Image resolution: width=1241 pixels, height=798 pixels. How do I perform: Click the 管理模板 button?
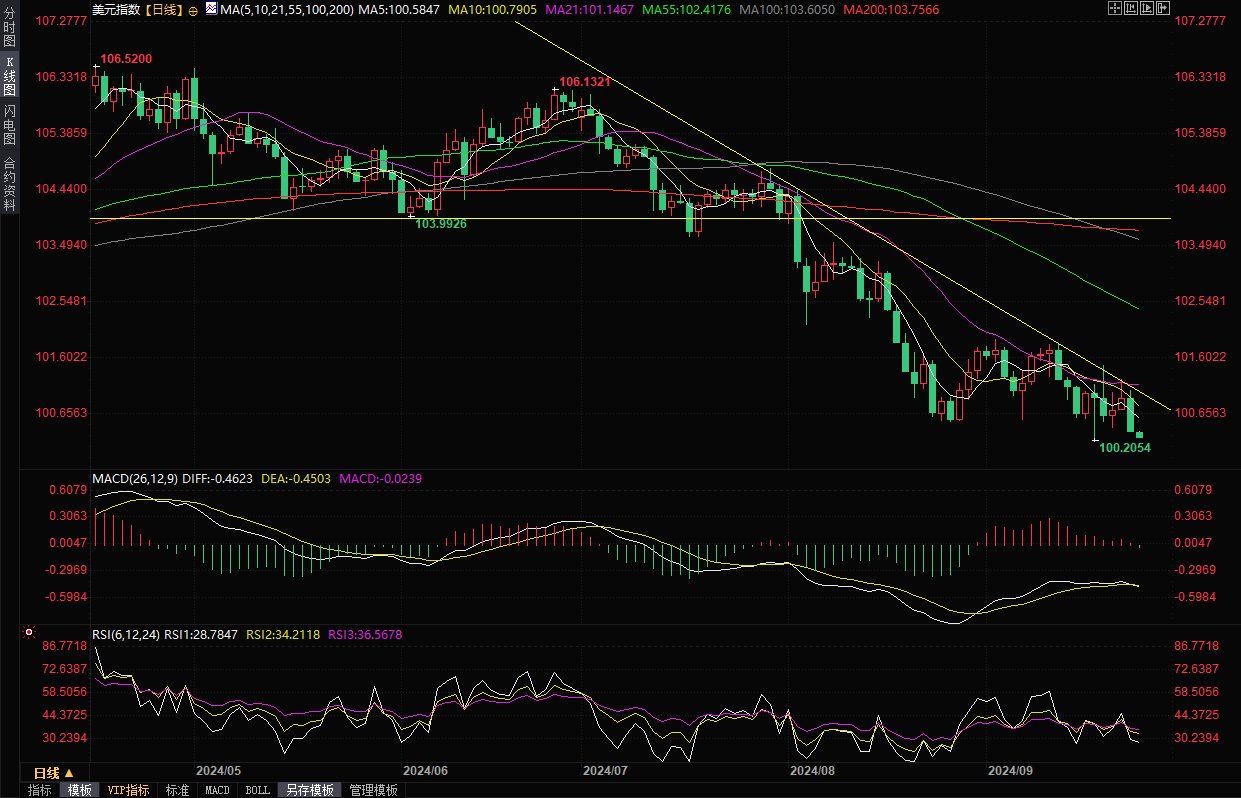373,790
